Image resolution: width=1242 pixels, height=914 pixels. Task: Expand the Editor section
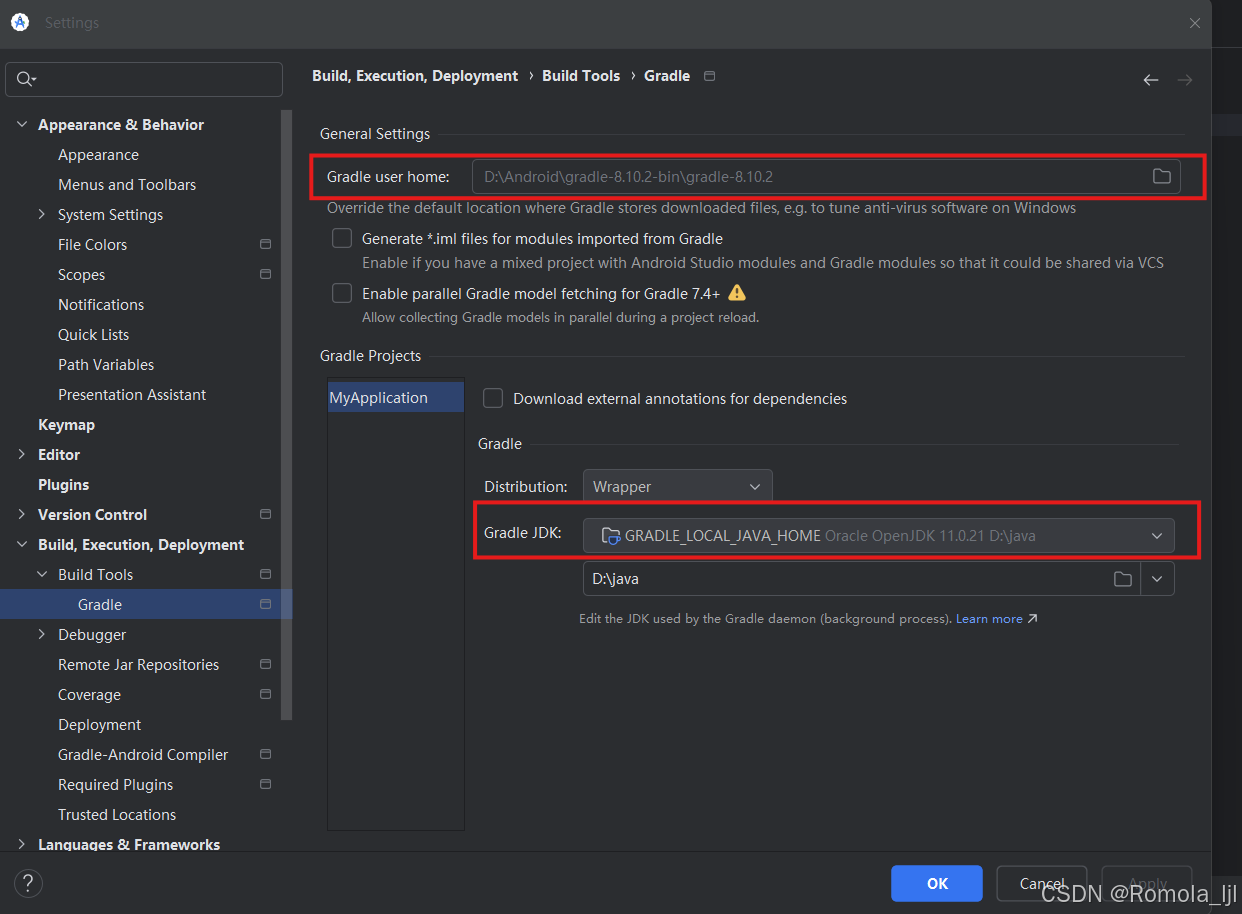[x=22, y=455]
